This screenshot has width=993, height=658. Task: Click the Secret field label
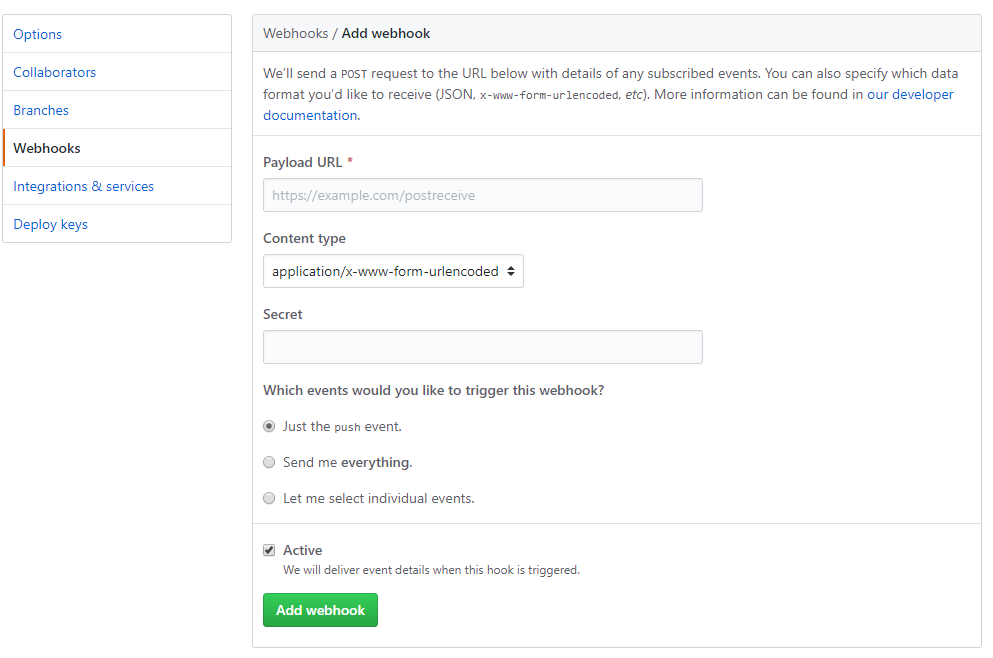click(x=282, y=314)
